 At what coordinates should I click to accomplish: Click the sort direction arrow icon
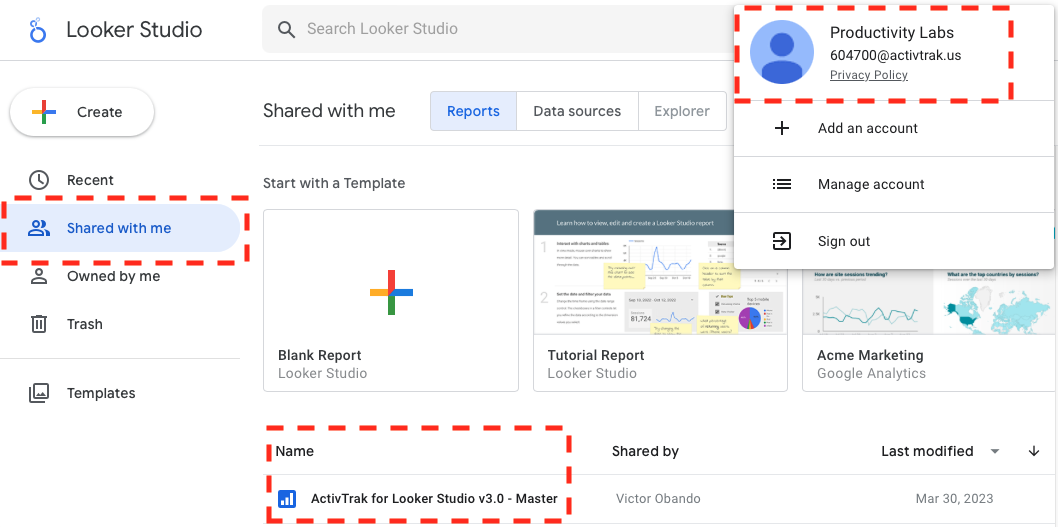1034,451
